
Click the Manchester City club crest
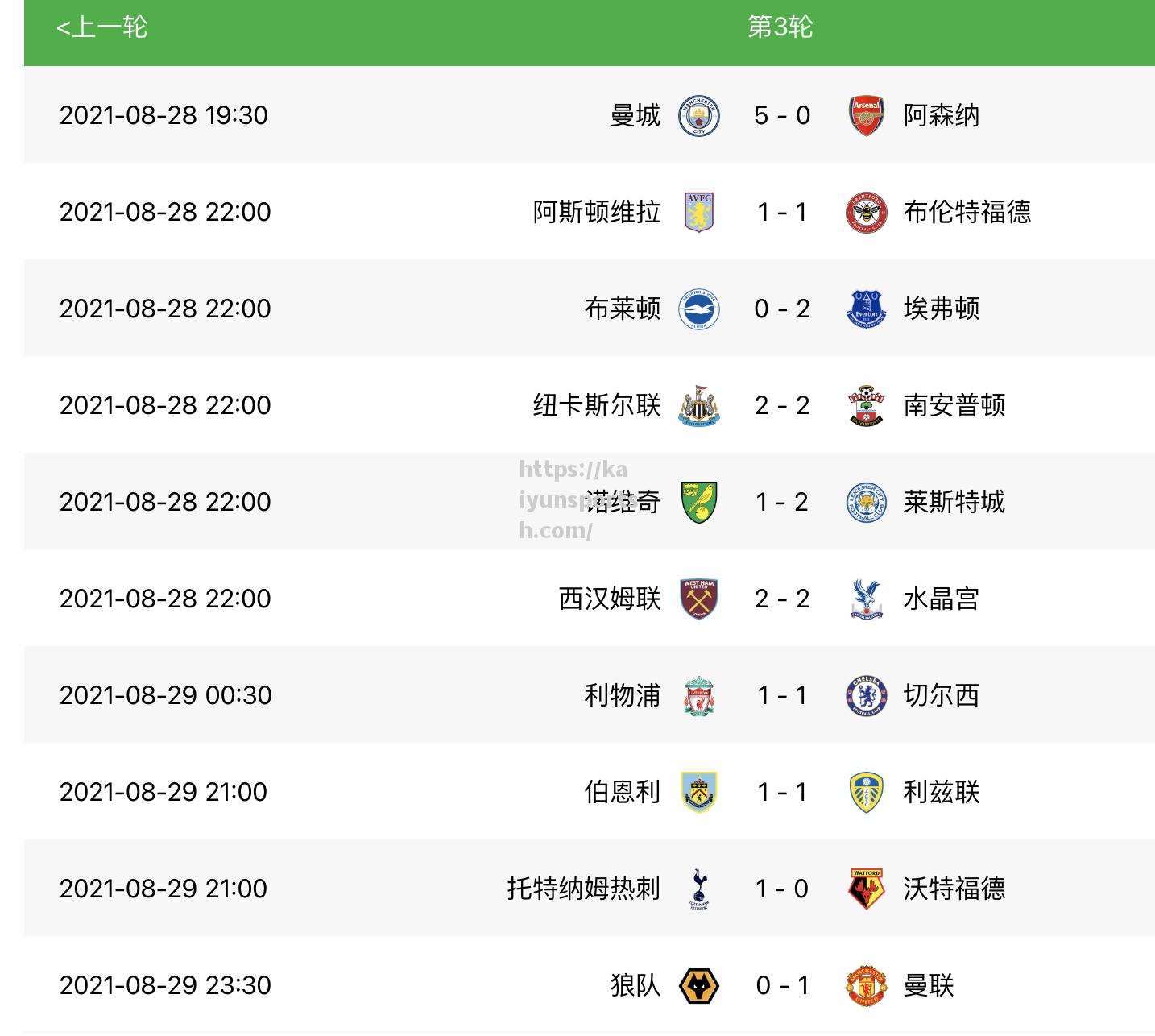click(x=699, y=116)
